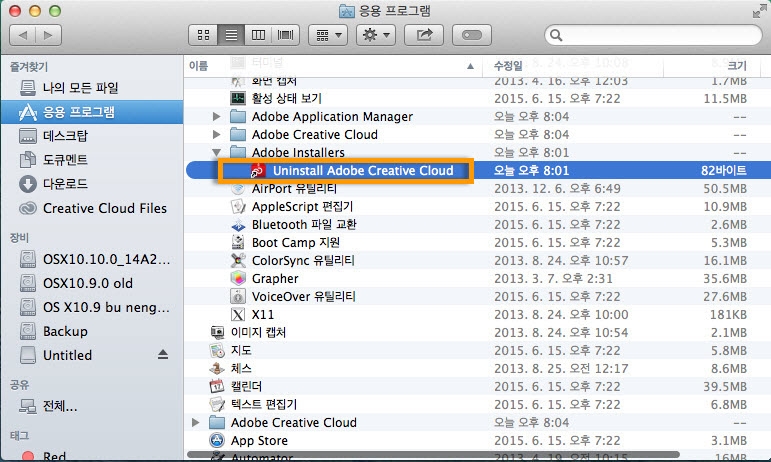Image resolution: width=771 pixels, height=462 pixels.
Task: Open Creative Cloud Files in the sidebar
Action: click(x=91, y=208)
